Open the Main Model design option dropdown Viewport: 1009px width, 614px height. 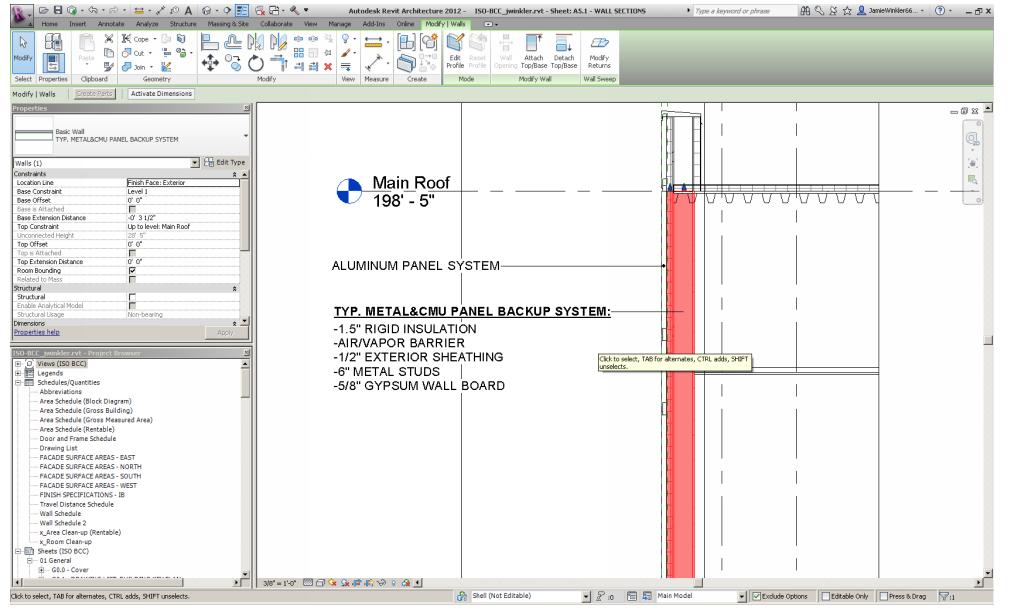point(741,597)
